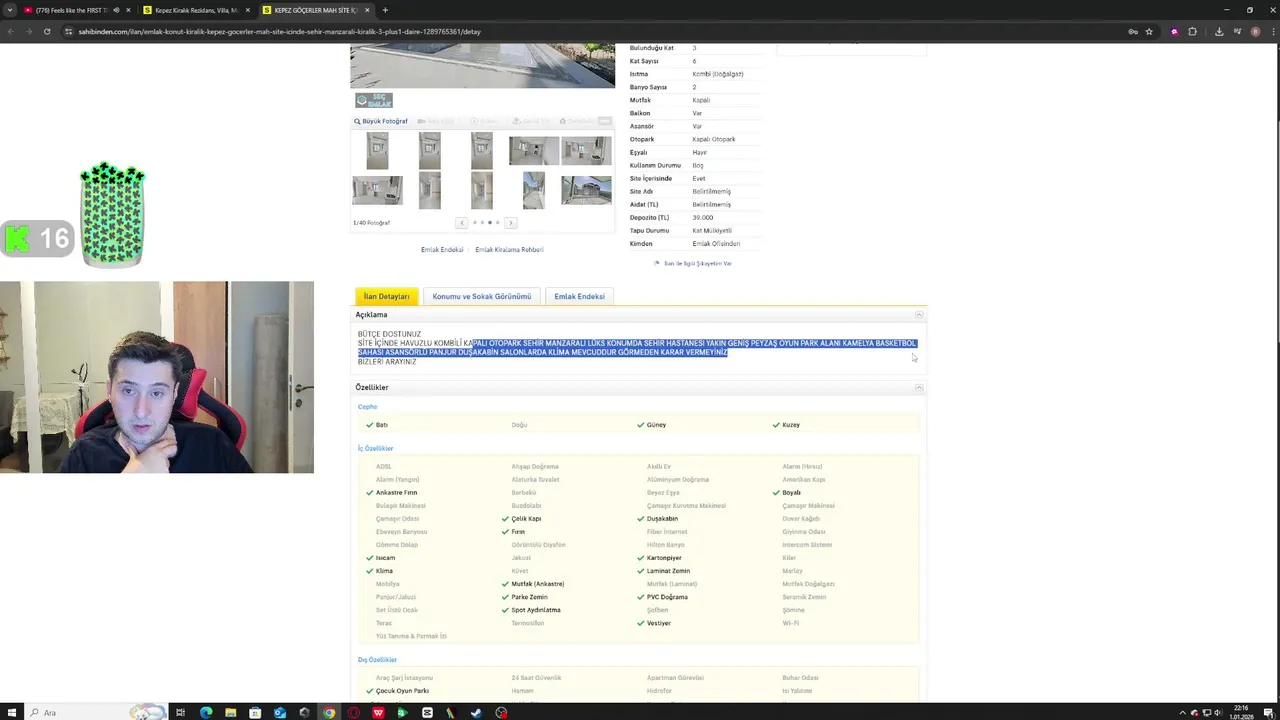Click the volume icon in system tray
This screenshot has height=720, width=1280.
tap(1218, 712)
